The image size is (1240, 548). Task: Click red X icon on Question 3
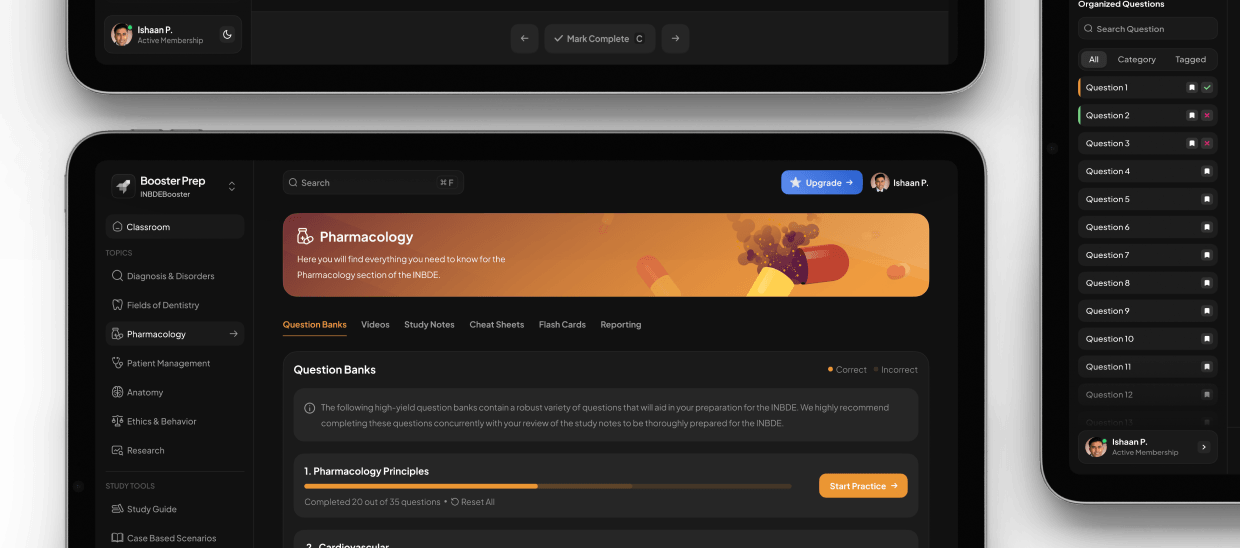pyautogui.click(x=1207, y=144)
